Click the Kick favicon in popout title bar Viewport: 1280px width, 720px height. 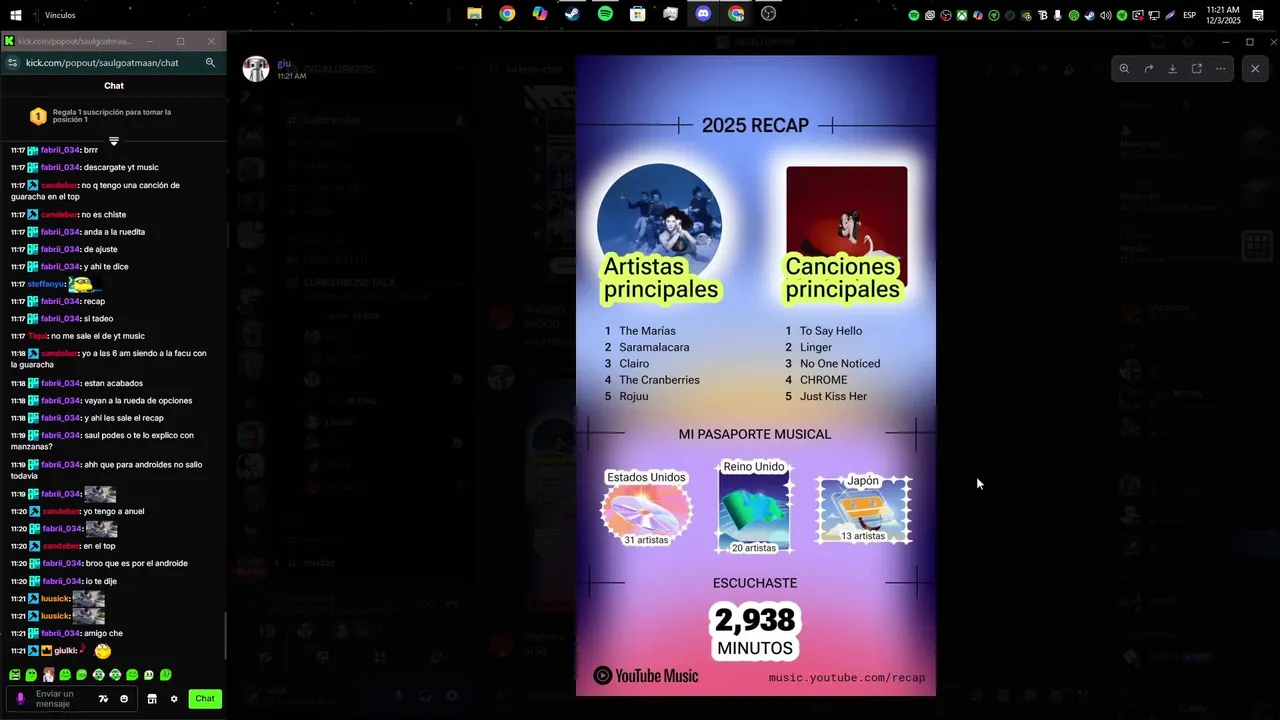point(9,41)
